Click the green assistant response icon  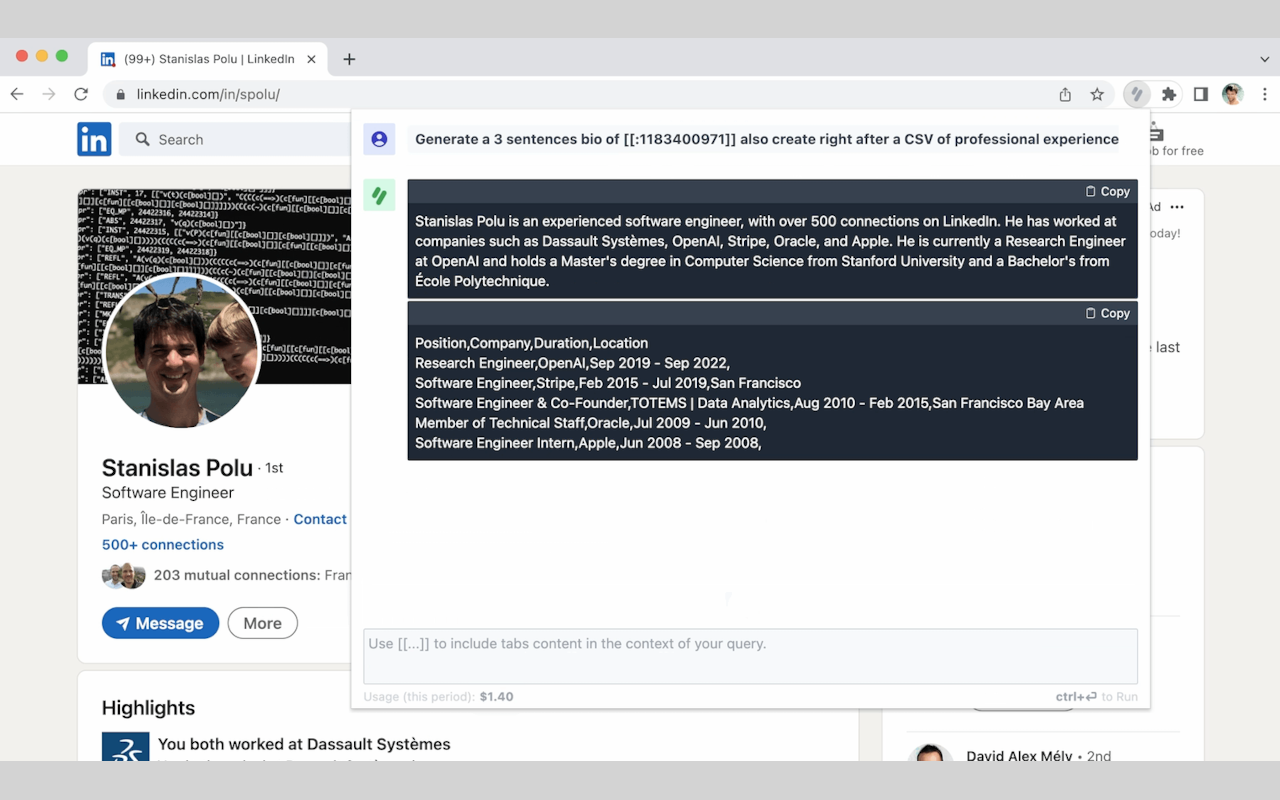click(379, 196)
